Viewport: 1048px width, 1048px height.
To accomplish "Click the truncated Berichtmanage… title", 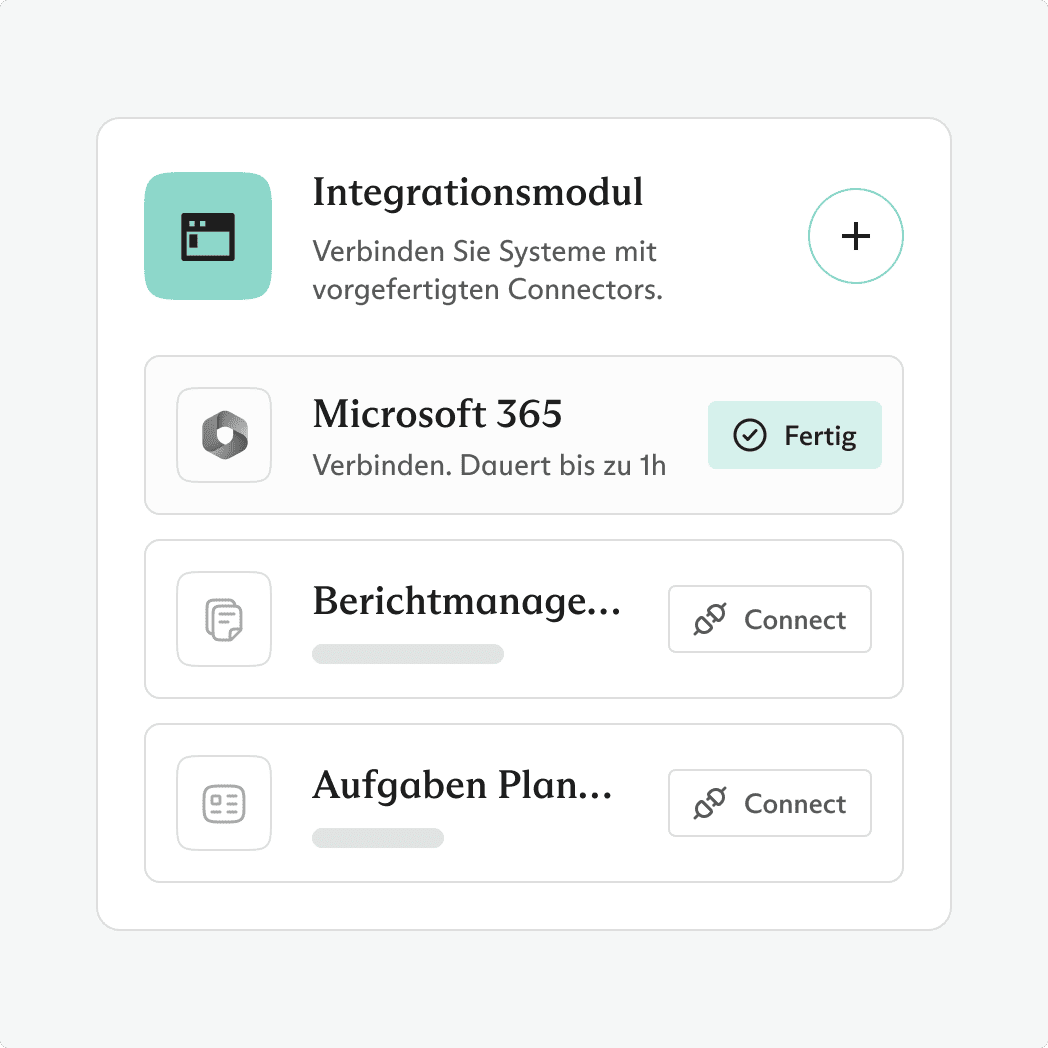I will pyautogui.click(x=467, y=602).
